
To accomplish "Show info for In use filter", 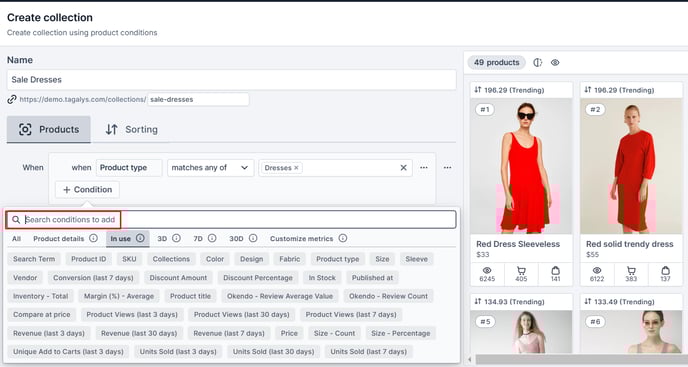I will click(x=140, y=238).
